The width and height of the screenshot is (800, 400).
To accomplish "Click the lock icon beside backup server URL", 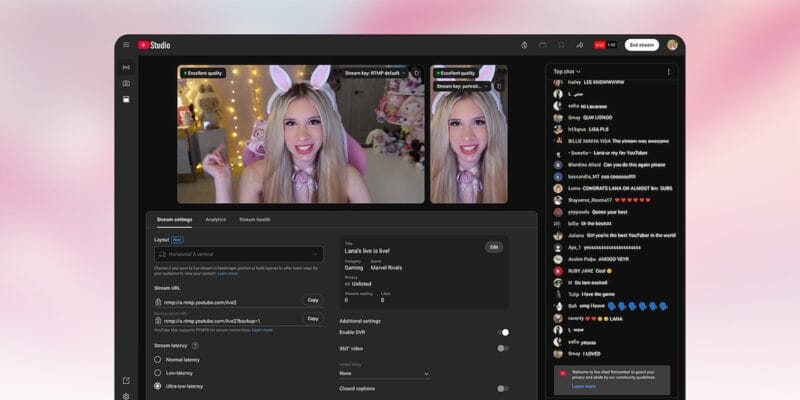I will (x=158, y=321).
